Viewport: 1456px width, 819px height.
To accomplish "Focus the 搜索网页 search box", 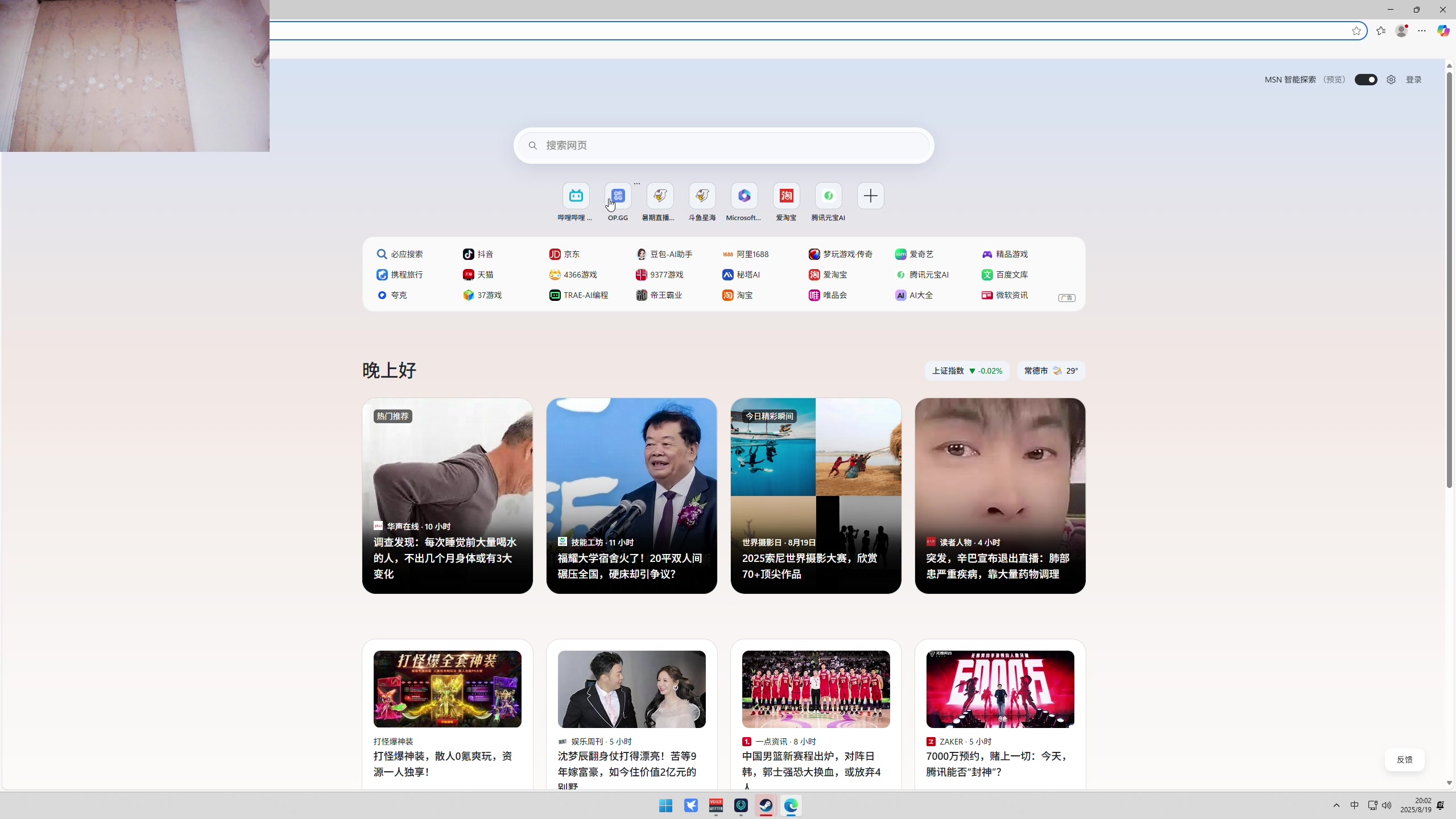I will click(x=723, y=146).
